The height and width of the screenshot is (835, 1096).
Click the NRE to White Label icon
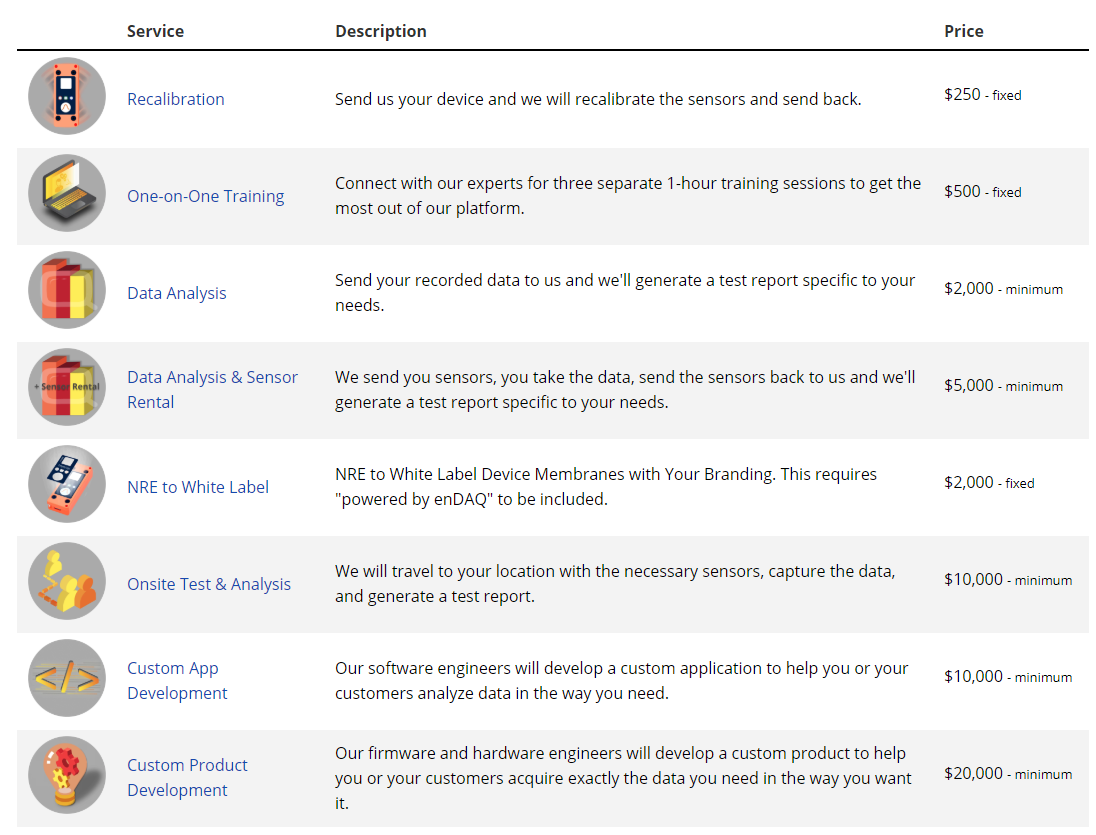point(67,484)
